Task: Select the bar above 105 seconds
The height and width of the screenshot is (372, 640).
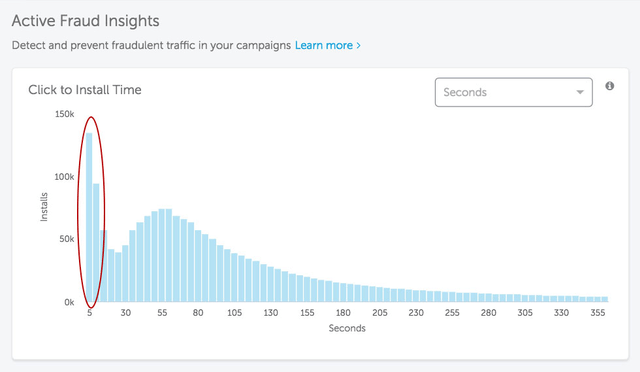Action: pos(234,277)
